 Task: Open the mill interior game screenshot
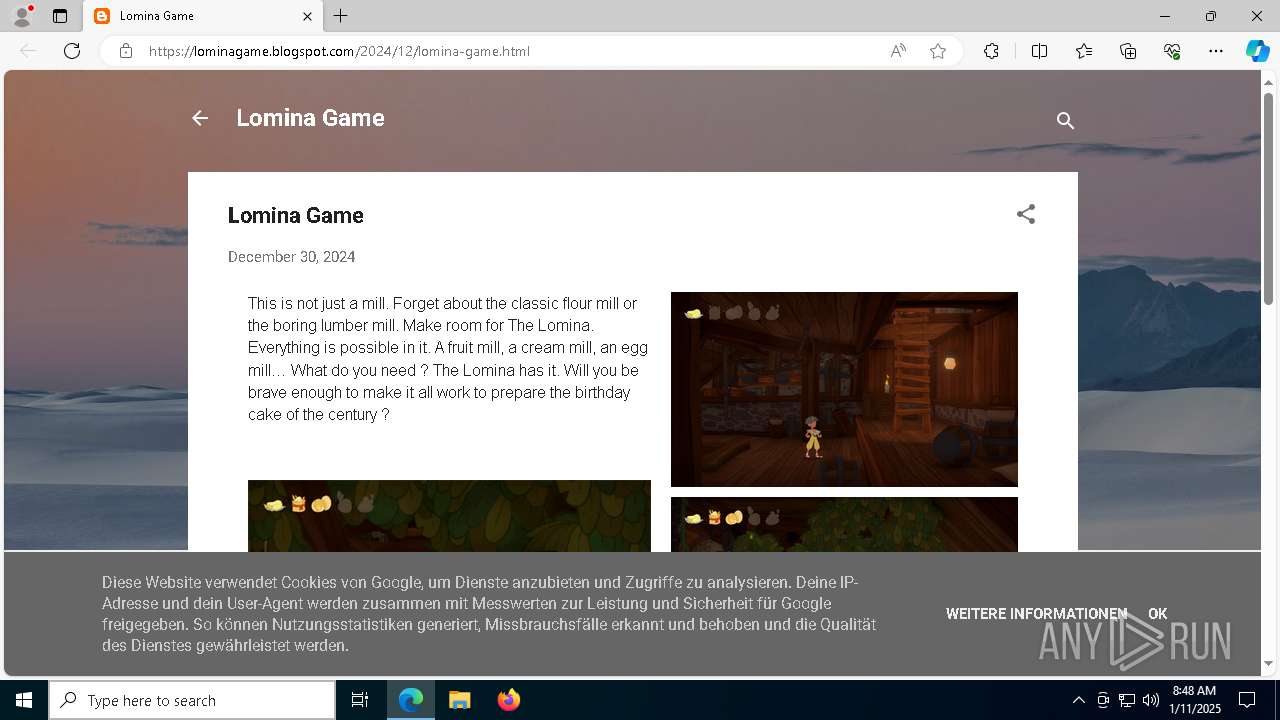point(844,389)
